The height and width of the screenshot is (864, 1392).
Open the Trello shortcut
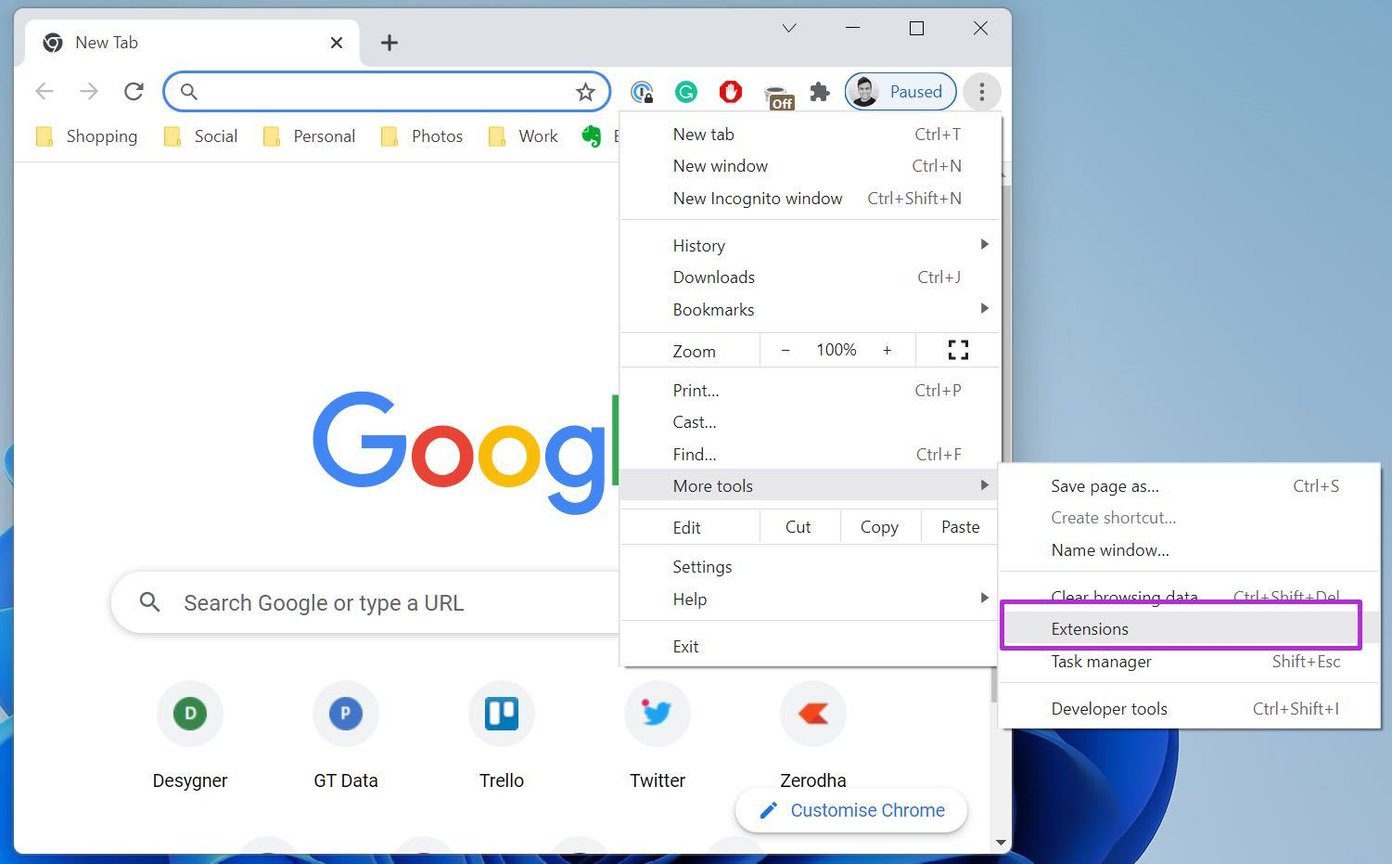point(501,737)
